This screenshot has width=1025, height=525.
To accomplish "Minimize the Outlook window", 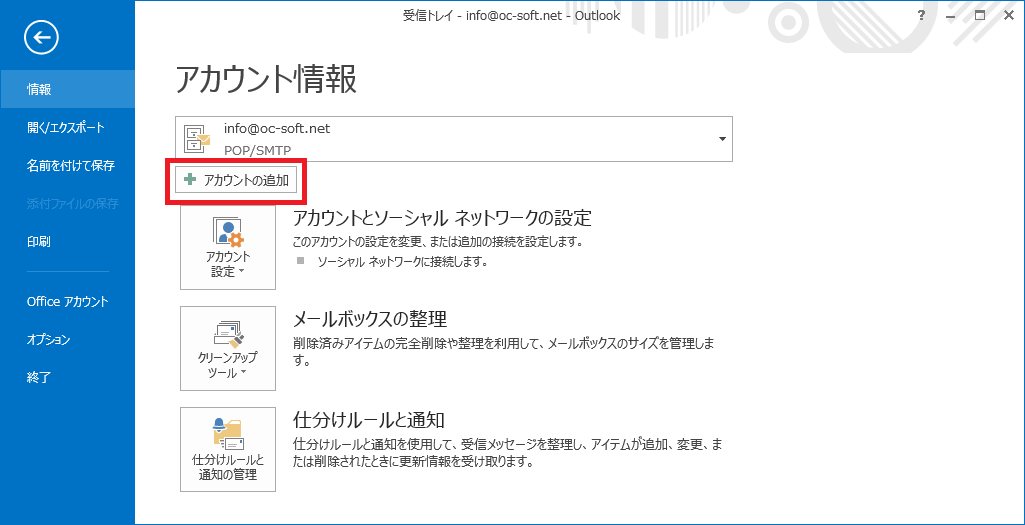I will click(x=950, y=16).
